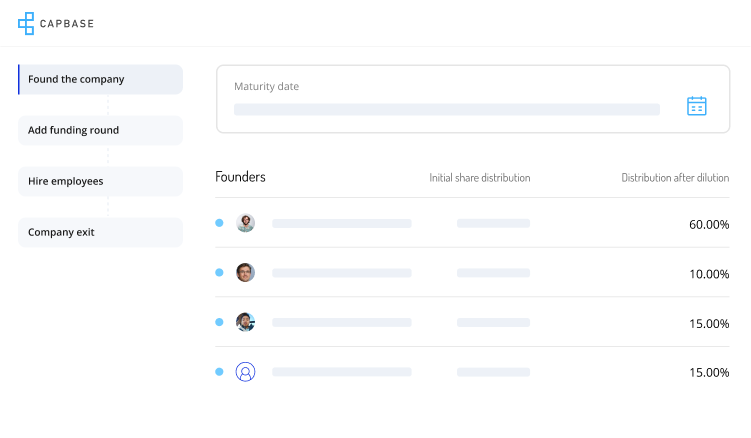
Task: Go to the Company exit step
Action: [x=100, y=233]
